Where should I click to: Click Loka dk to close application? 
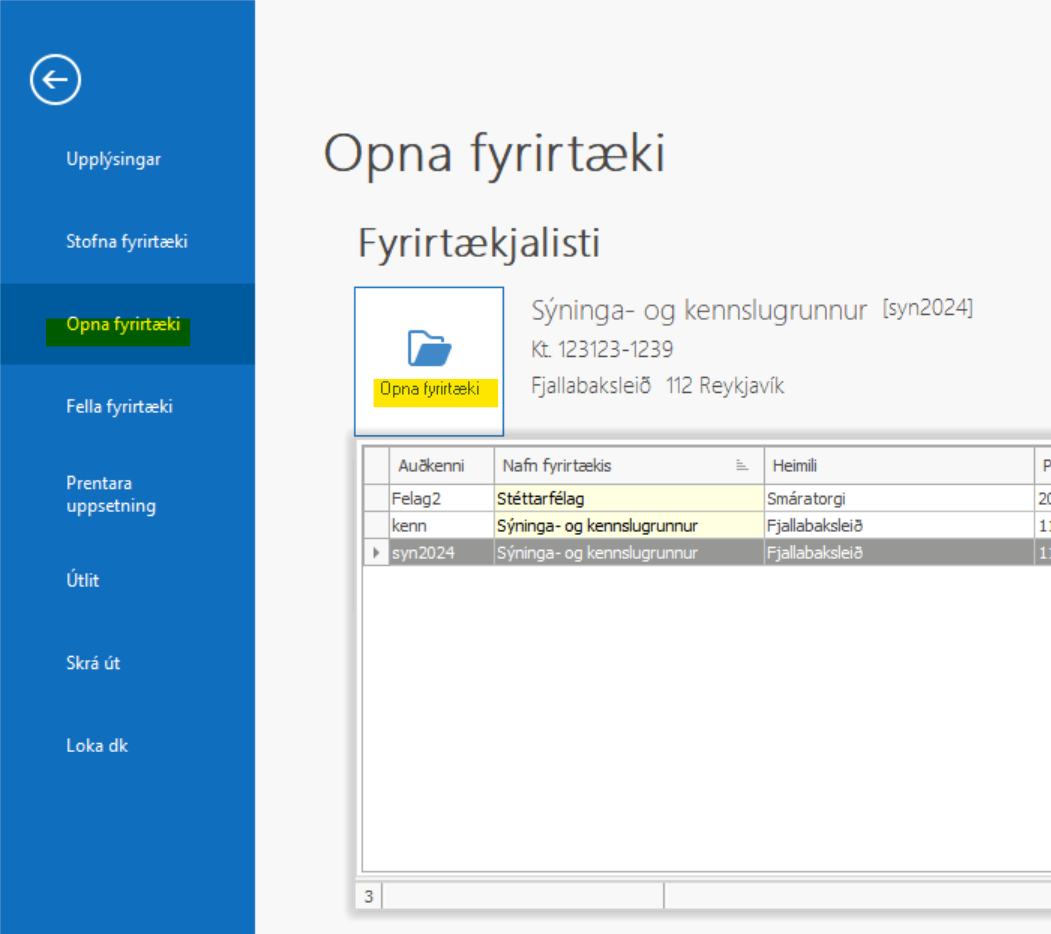(x=97, y=745)
